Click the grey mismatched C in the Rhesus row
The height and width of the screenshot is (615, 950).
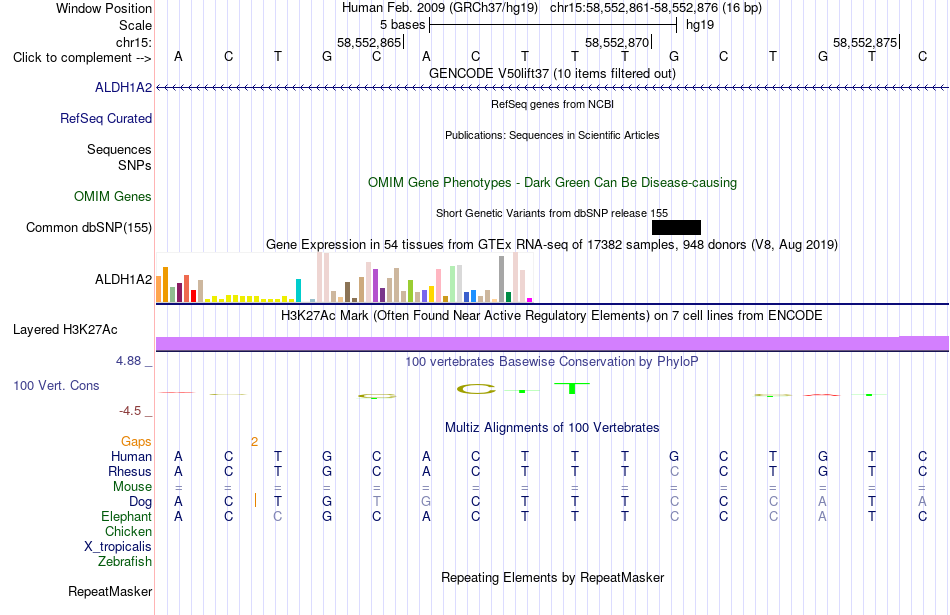(674, 471)
